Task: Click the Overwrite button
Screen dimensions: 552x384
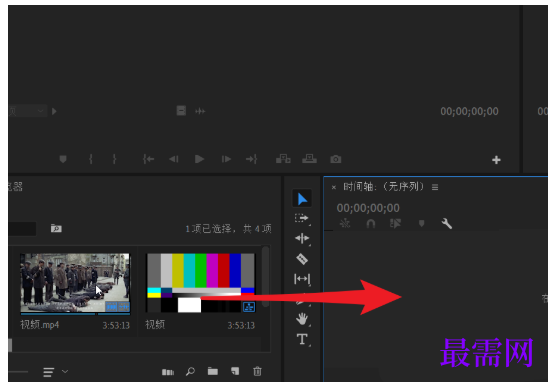Action: point(309,159)
